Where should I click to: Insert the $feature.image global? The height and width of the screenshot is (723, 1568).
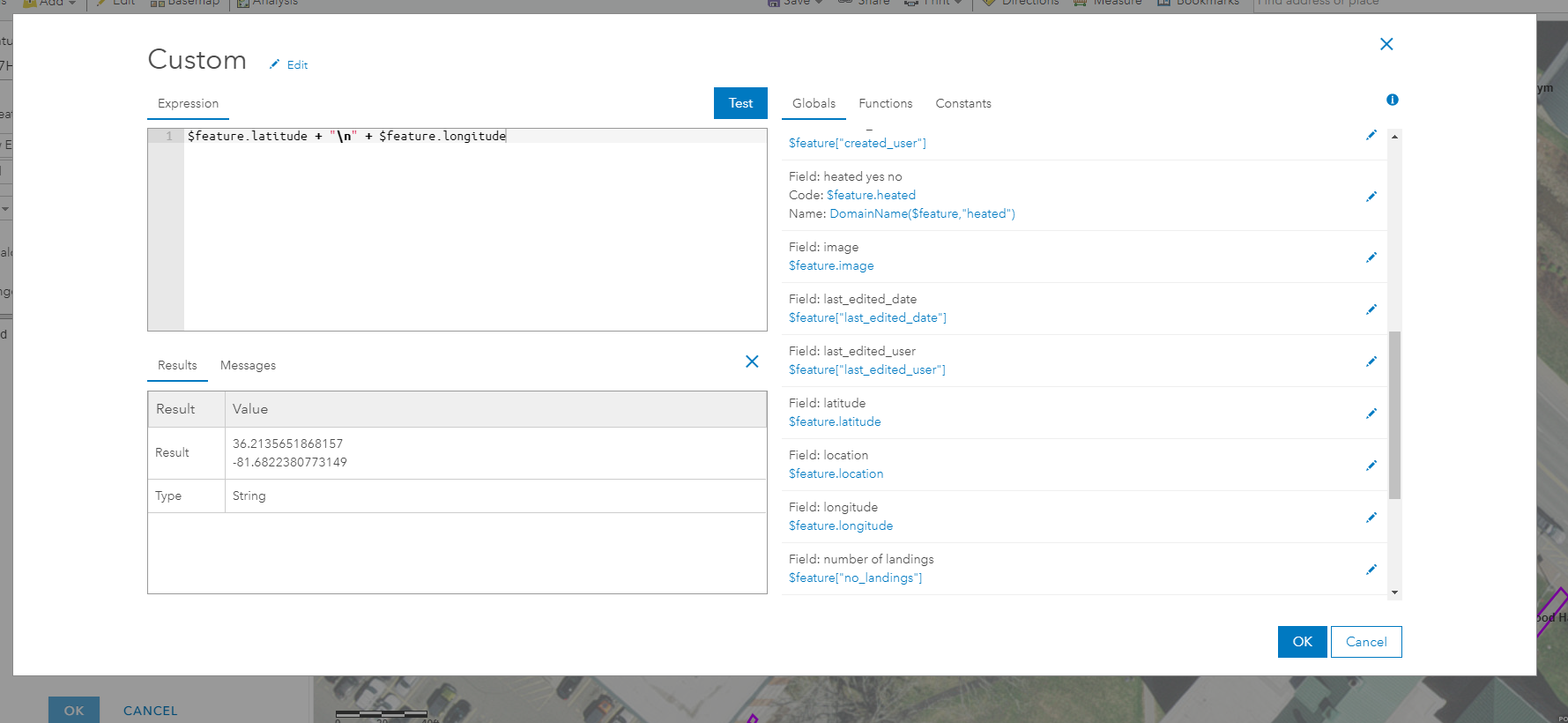pyautogui.click(x=831, y=265)
